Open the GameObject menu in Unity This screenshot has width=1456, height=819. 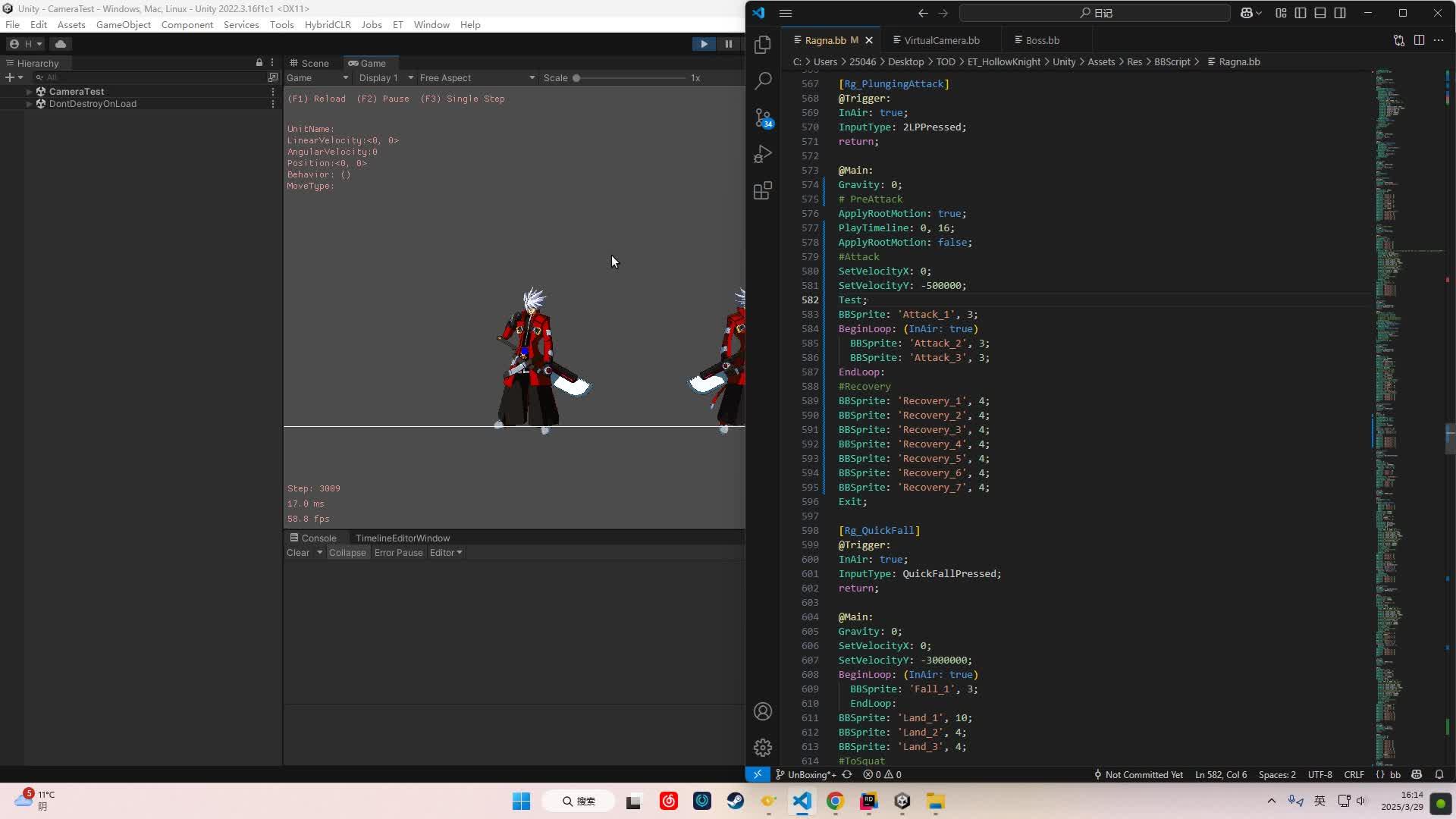pos(124,25)
